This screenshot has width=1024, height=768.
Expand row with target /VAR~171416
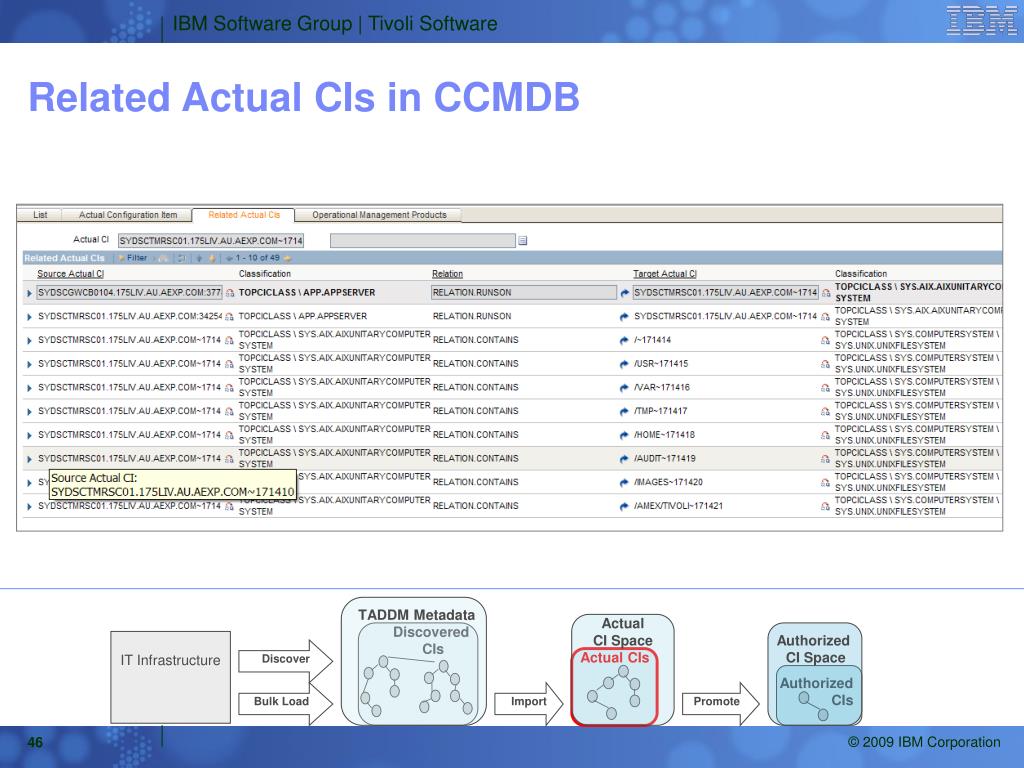(x=29, y=388)
